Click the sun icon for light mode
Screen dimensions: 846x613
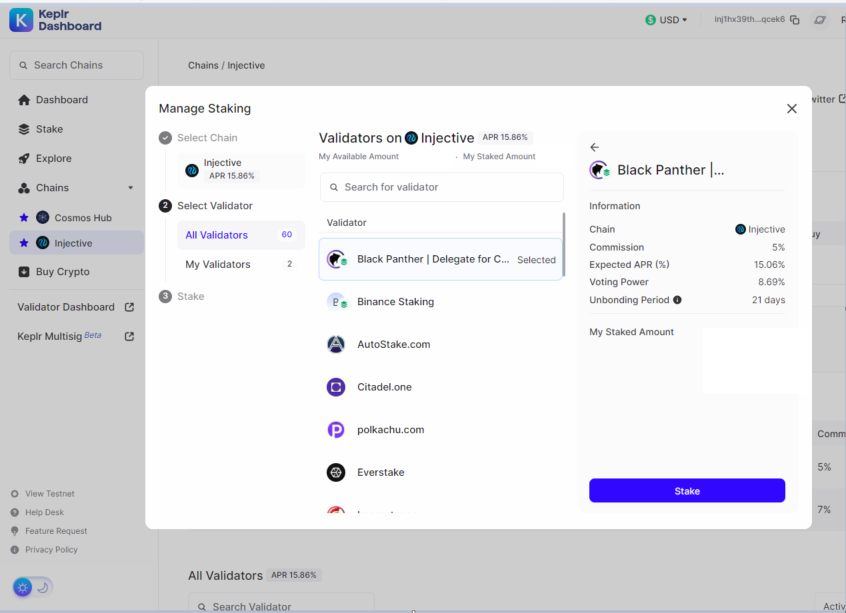pos(23,587)
